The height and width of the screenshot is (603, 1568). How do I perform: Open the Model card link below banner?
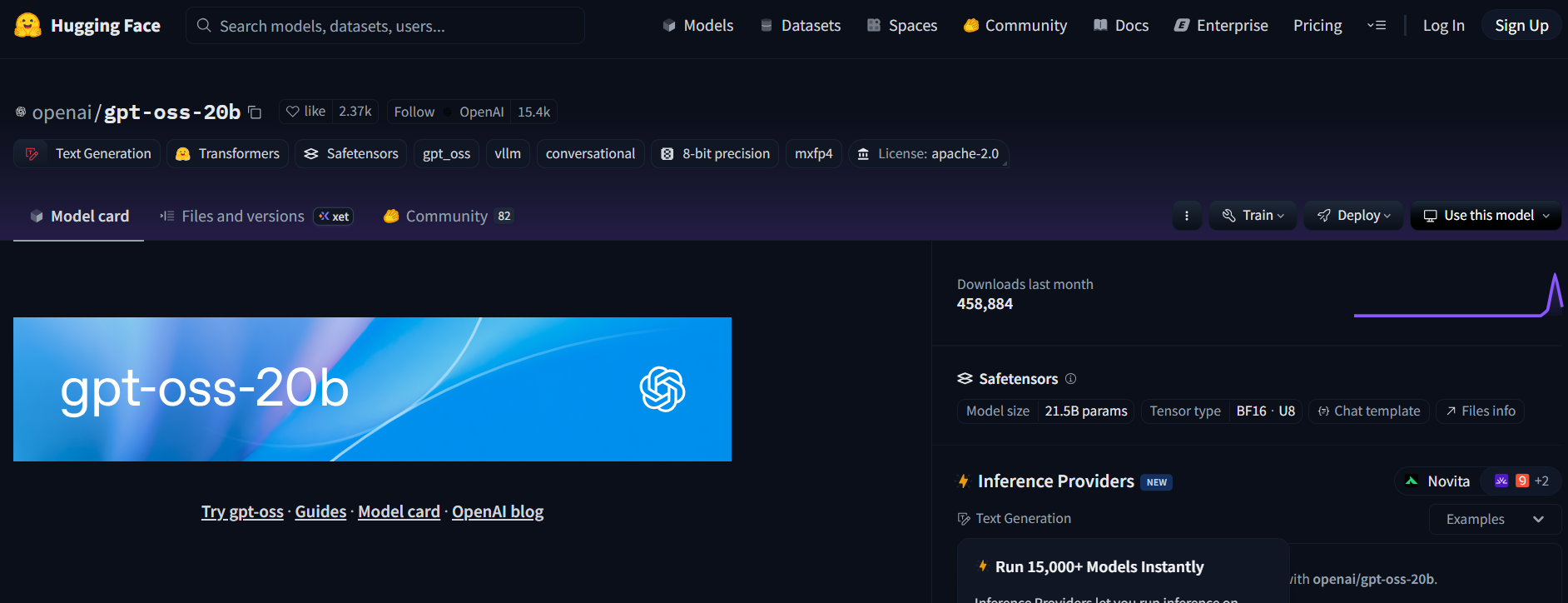click(x=399, y=511)
